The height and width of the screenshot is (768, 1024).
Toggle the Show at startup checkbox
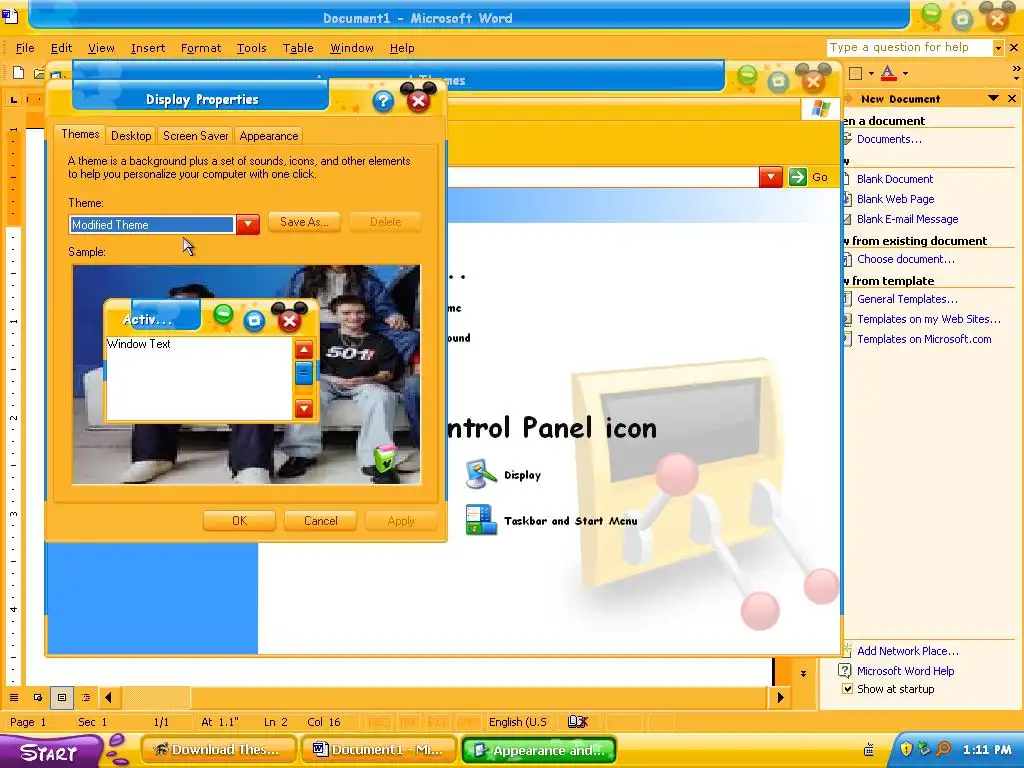point(848,689)
